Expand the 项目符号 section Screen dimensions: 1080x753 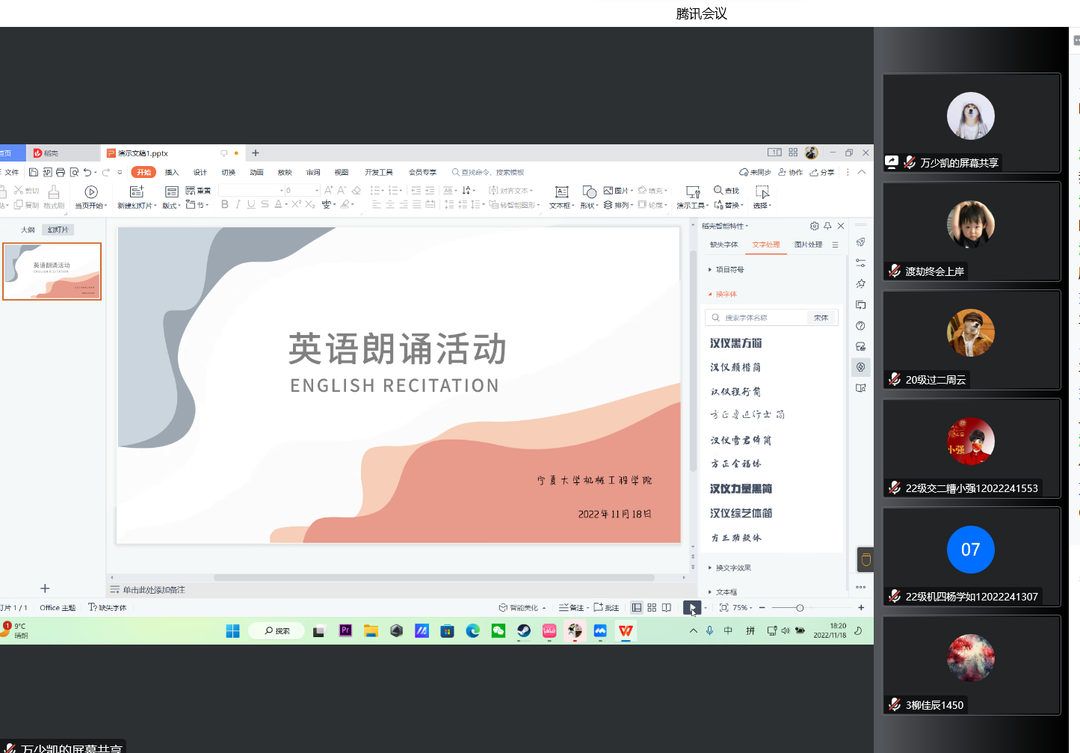coord(727,270)
